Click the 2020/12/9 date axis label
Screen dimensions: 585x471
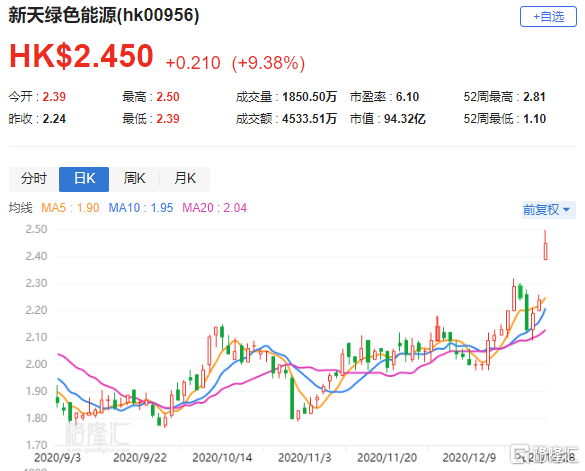point(469,458)
